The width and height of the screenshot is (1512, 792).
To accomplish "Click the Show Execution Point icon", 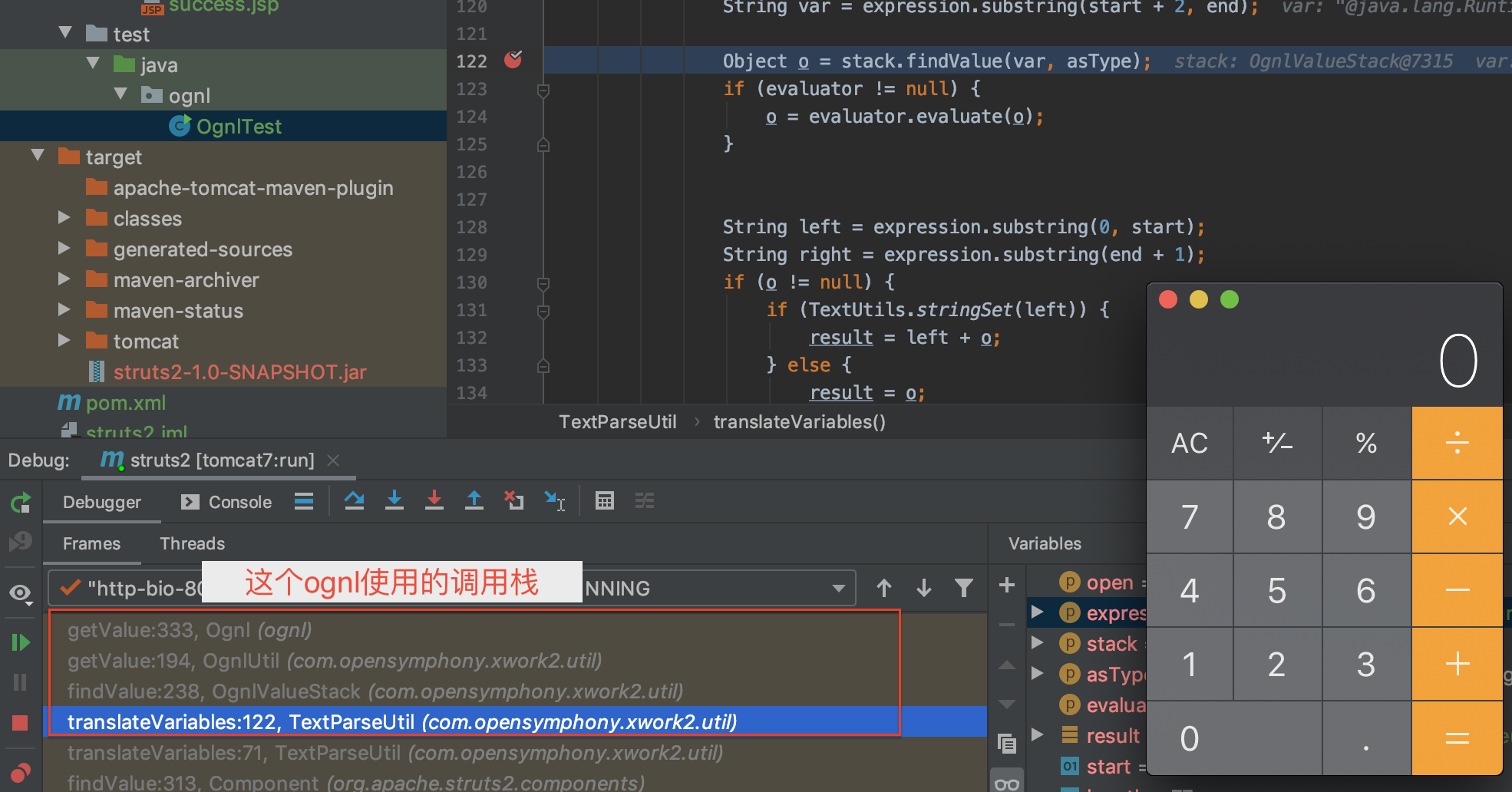I will click(x=304, y=501).
